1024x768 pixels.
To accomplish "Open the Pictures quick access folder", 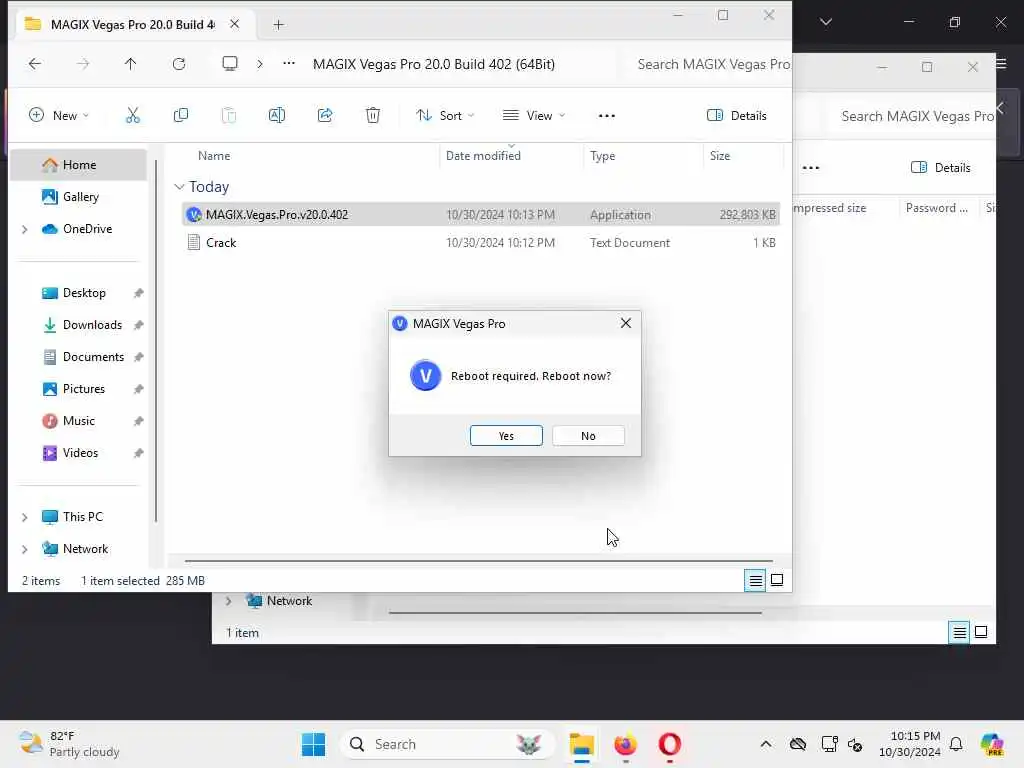I will point(83,389).
